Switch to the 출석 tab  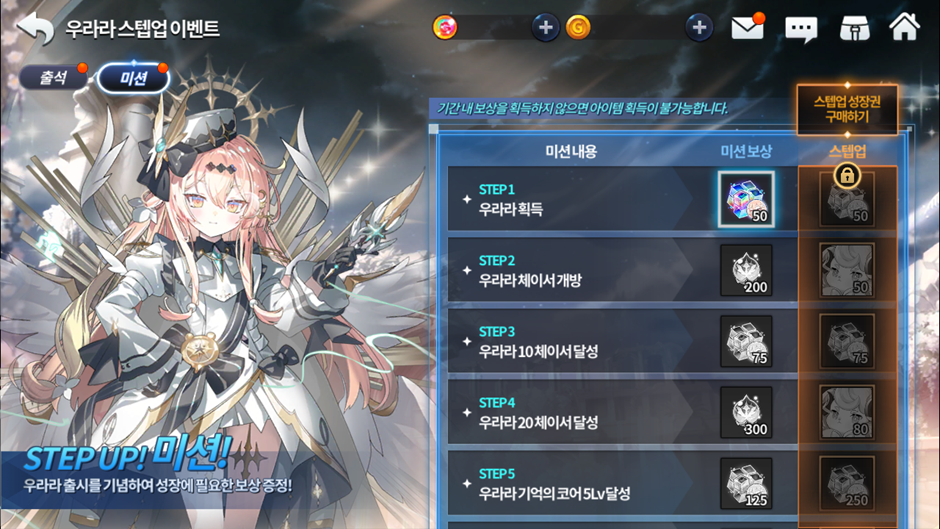click(x=53, y=77)
